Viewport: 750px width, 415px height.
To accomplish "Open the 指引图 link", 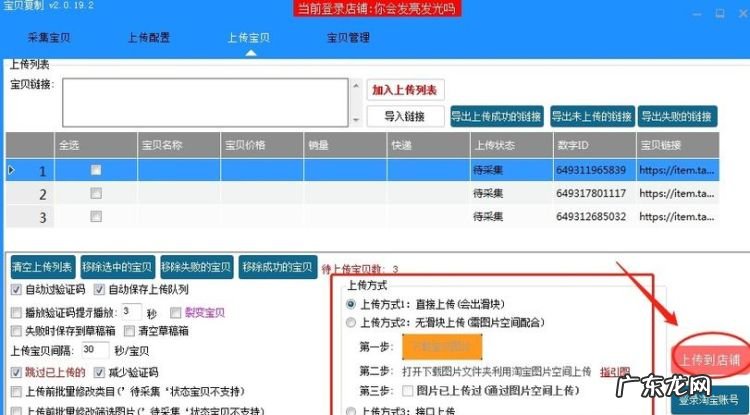I will (615, 370).
